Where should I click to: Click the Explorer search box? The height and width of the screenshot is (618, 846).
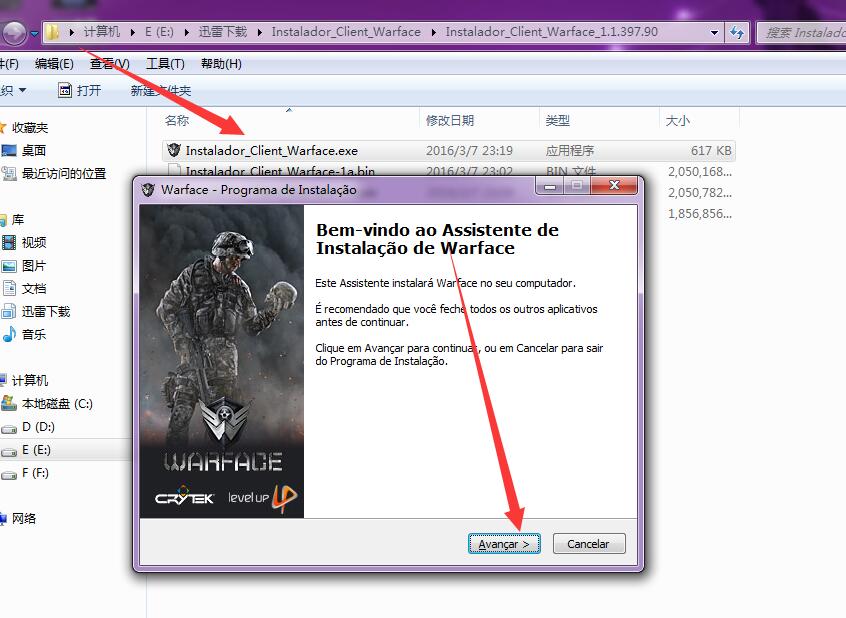tap(801, 32)
